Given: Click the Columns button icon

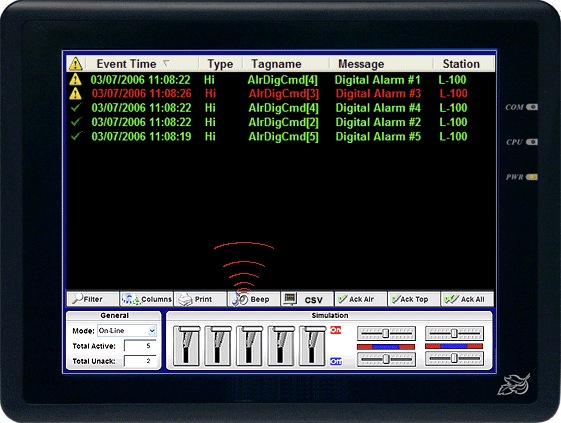Looking at the screenshot, I should click(131, 300).
